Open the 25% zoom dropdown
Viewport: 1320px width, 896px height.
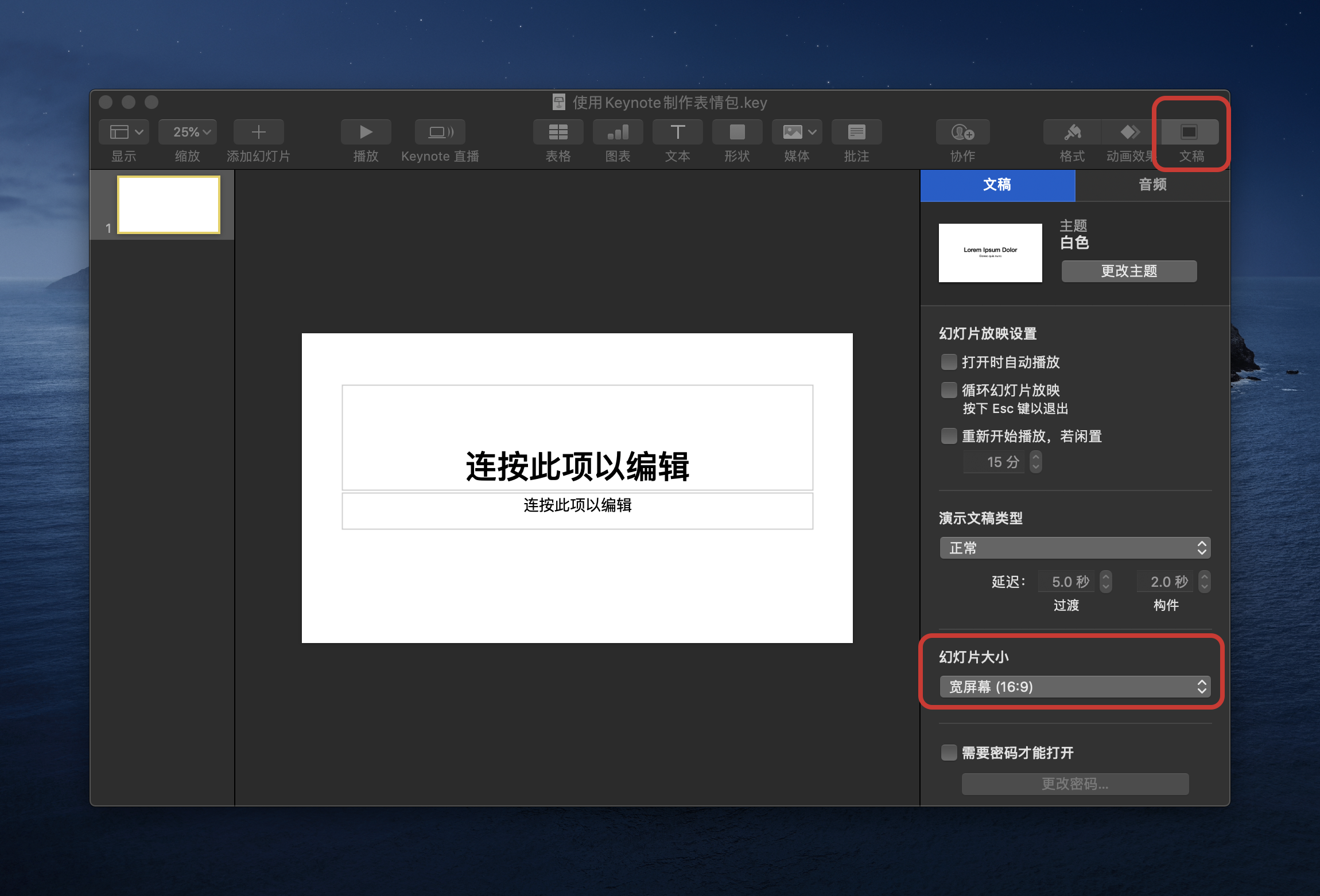(188, 133)
